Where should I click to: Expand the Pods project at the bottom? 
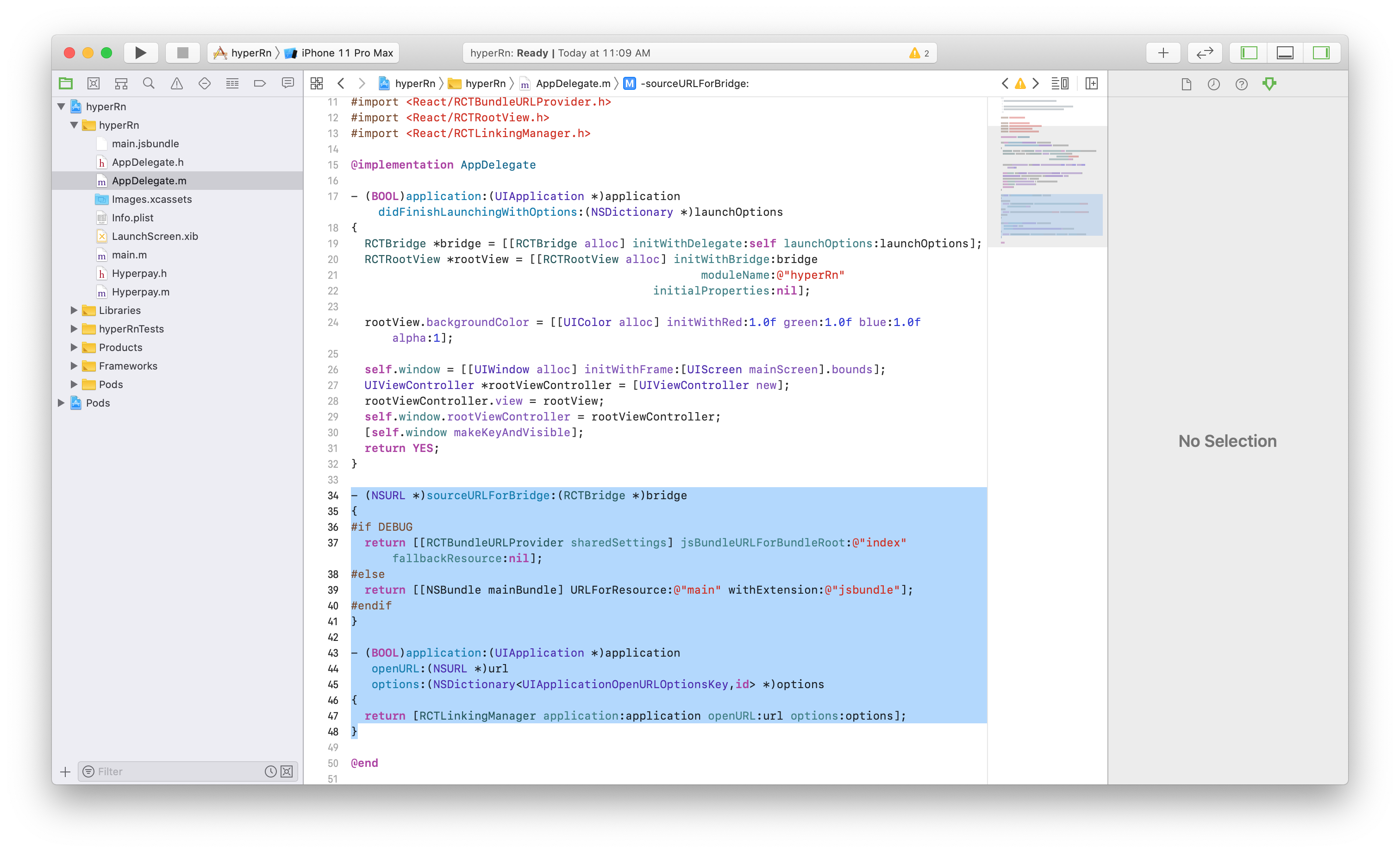click(62, 403)
